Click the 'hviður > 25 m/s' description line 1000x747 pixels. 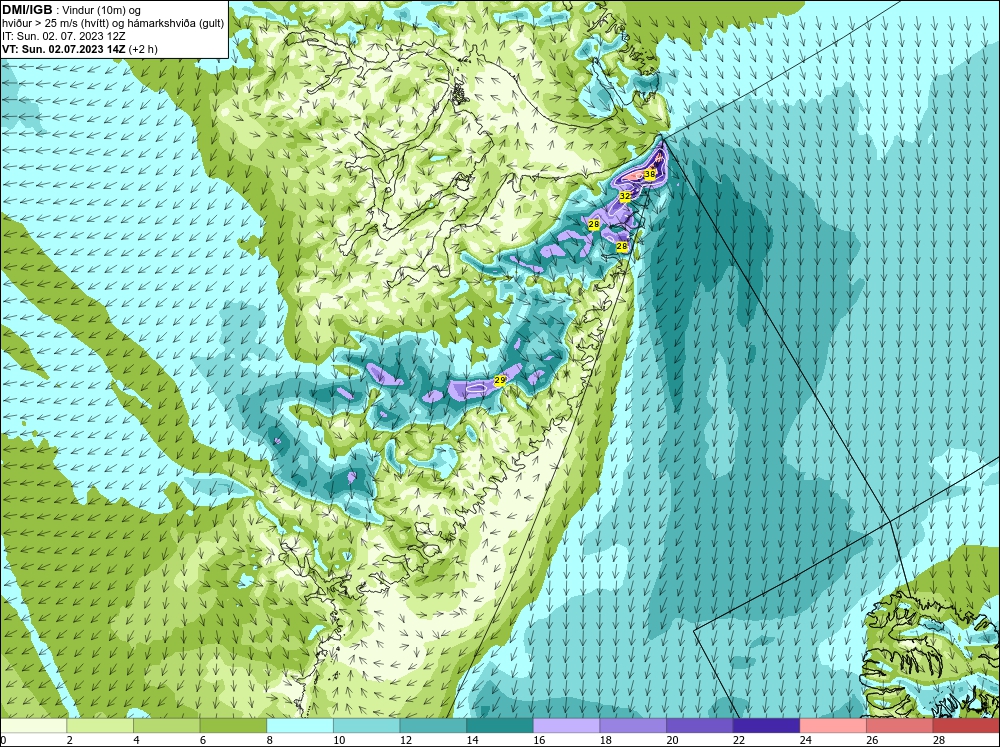[x=113, y=24]
